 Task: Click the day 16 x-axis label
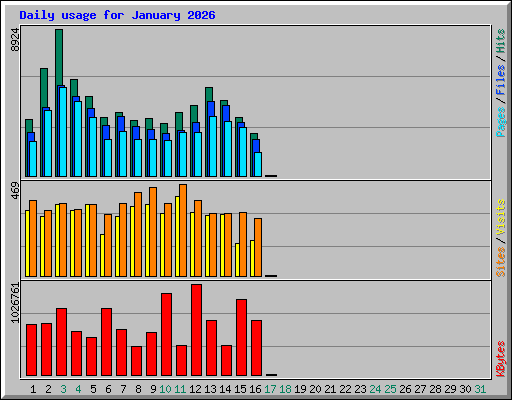tap(255, 389)
